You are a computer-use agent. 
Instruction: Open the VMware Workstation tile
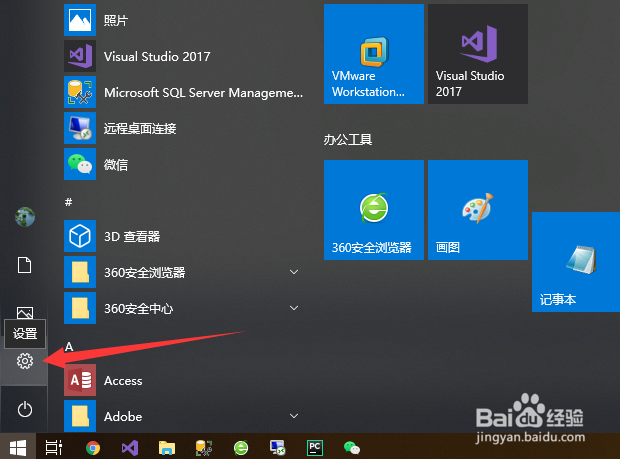click(374, 54)
